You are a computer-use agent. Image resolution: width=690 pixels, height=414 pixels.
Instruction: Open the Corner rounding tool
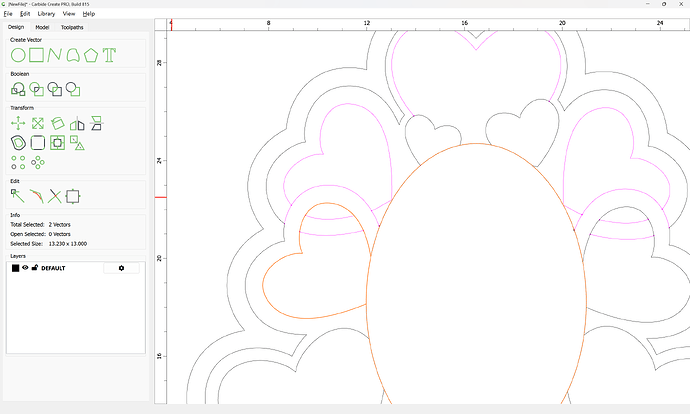tap(38, 143)
